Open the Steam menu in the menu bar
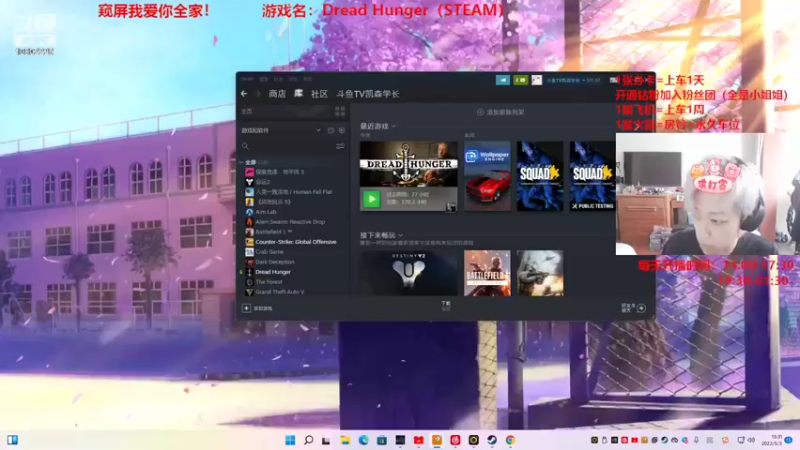 tap(247, 79)
